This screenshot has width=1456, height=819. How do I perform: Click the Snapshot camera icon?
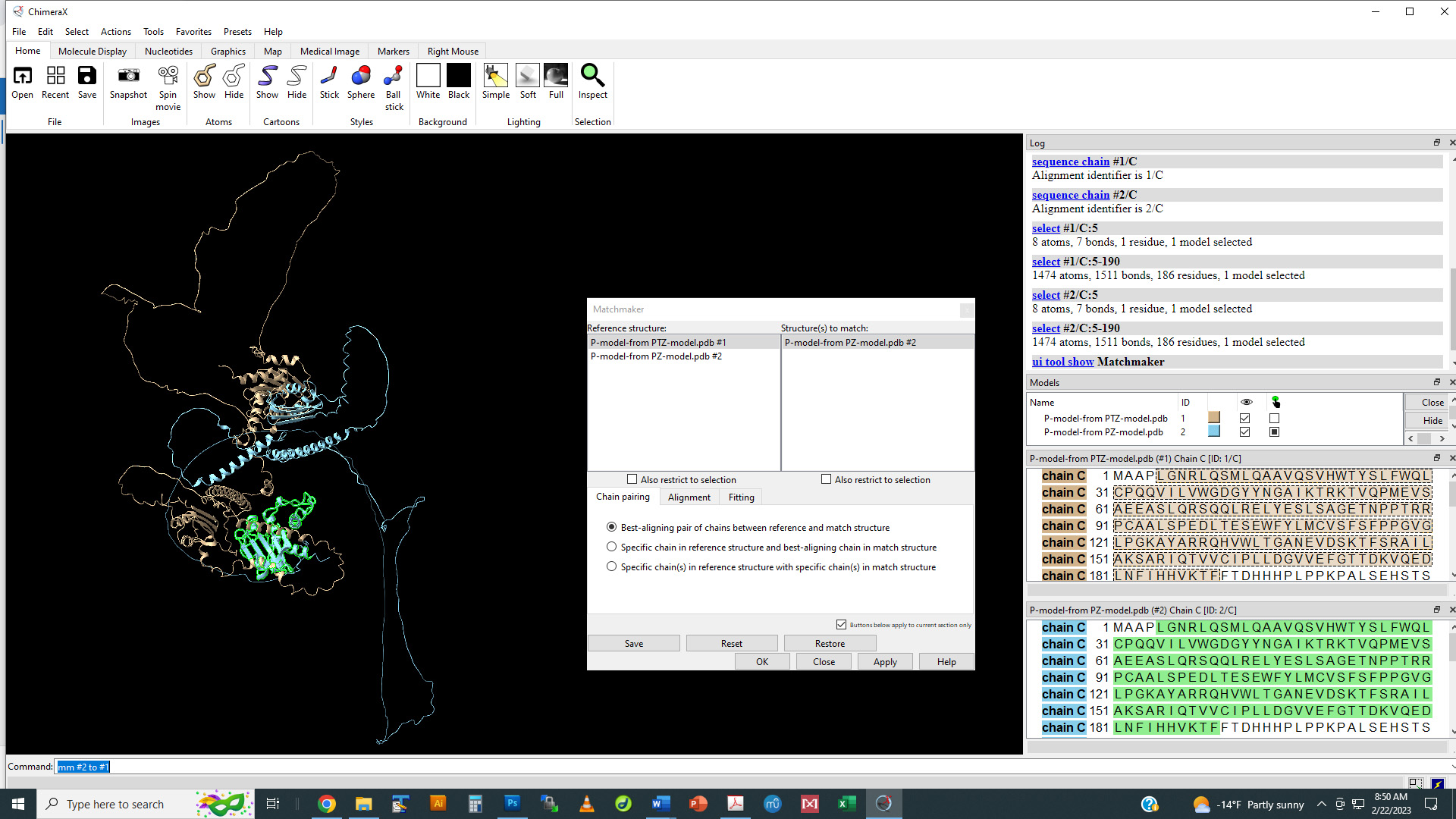point(128,83)
